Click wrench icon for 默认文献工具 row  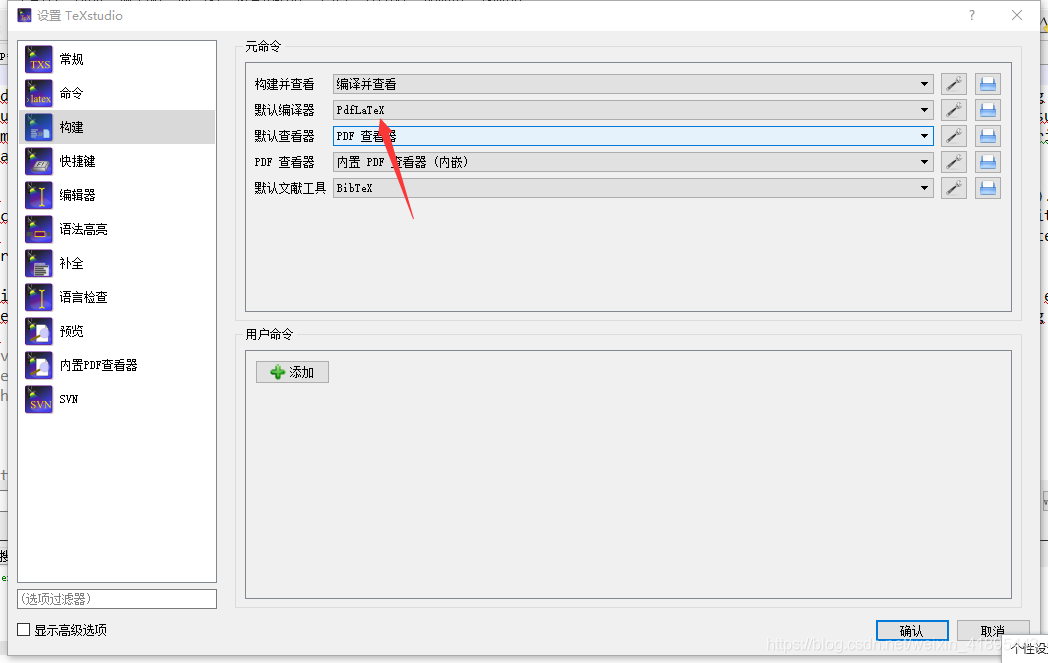(x=954, y=188)
